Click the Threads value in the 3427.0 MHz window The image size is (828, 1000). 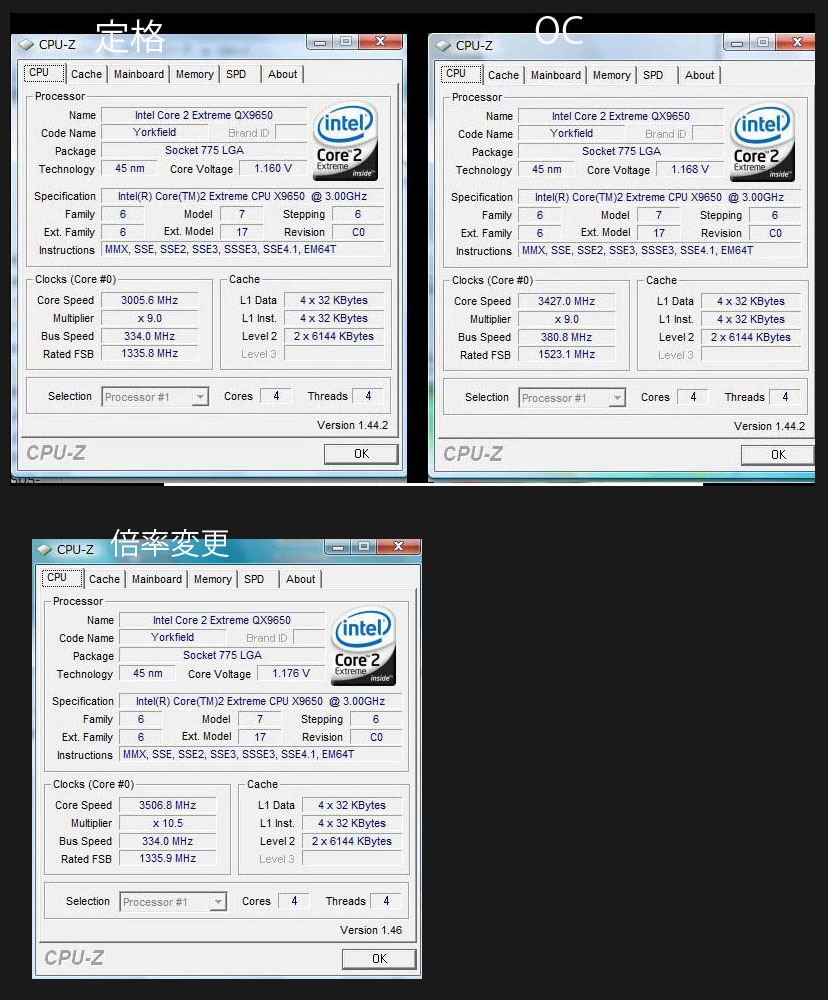(x=785, y=397)
